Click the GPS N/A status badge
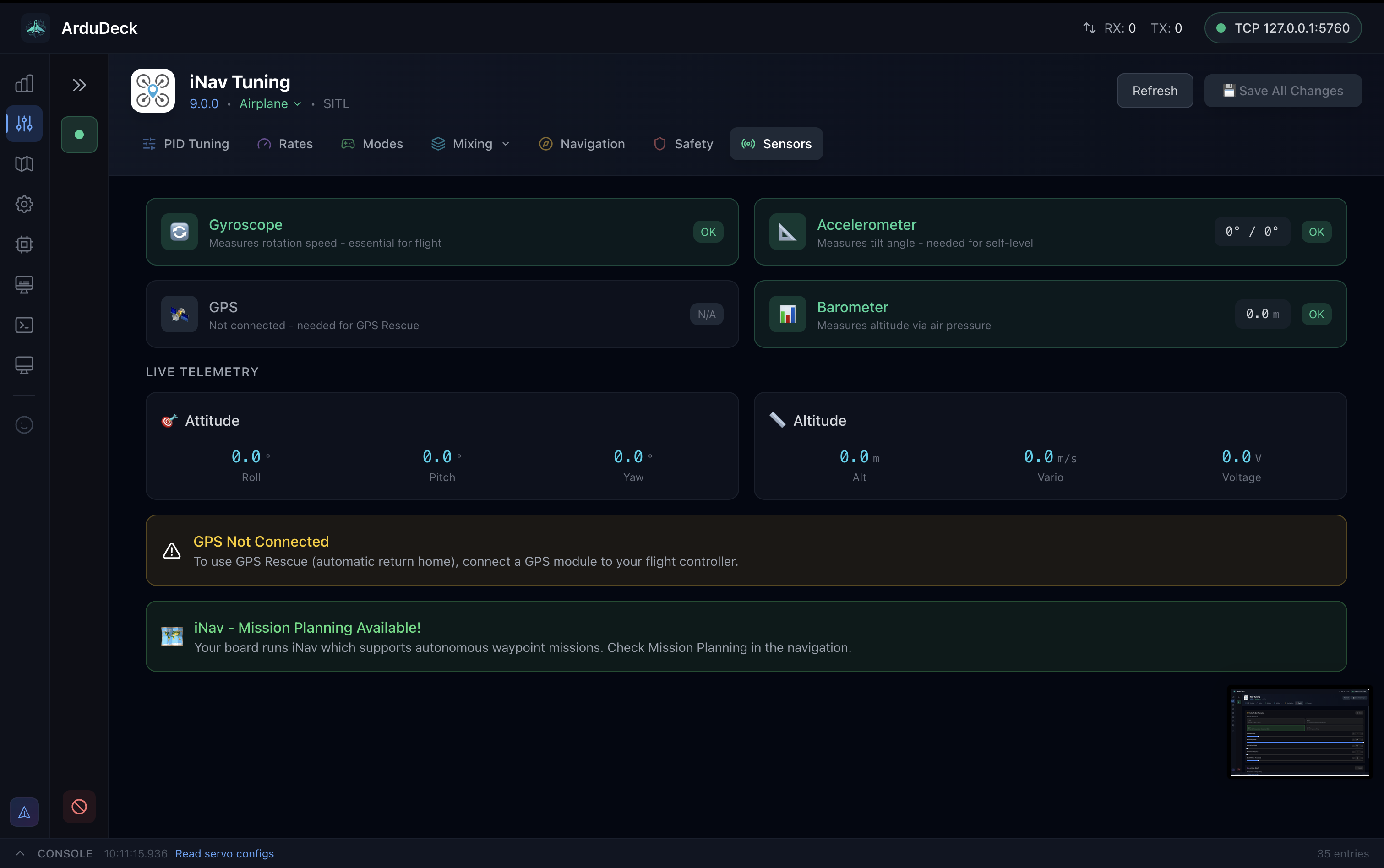1384x868 pixels. tap(706, 315)
